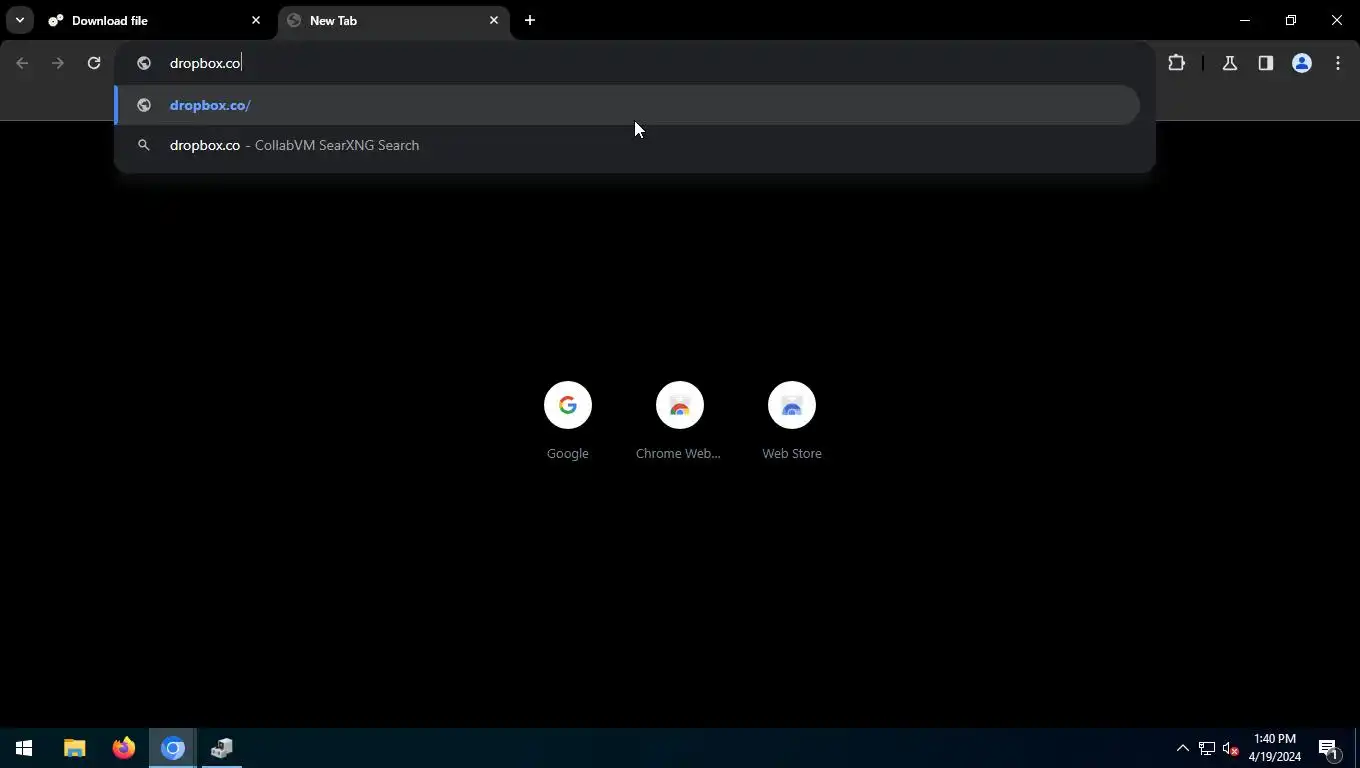
Task: Open Chrome three-dot menu
Action: (1338, 63)
